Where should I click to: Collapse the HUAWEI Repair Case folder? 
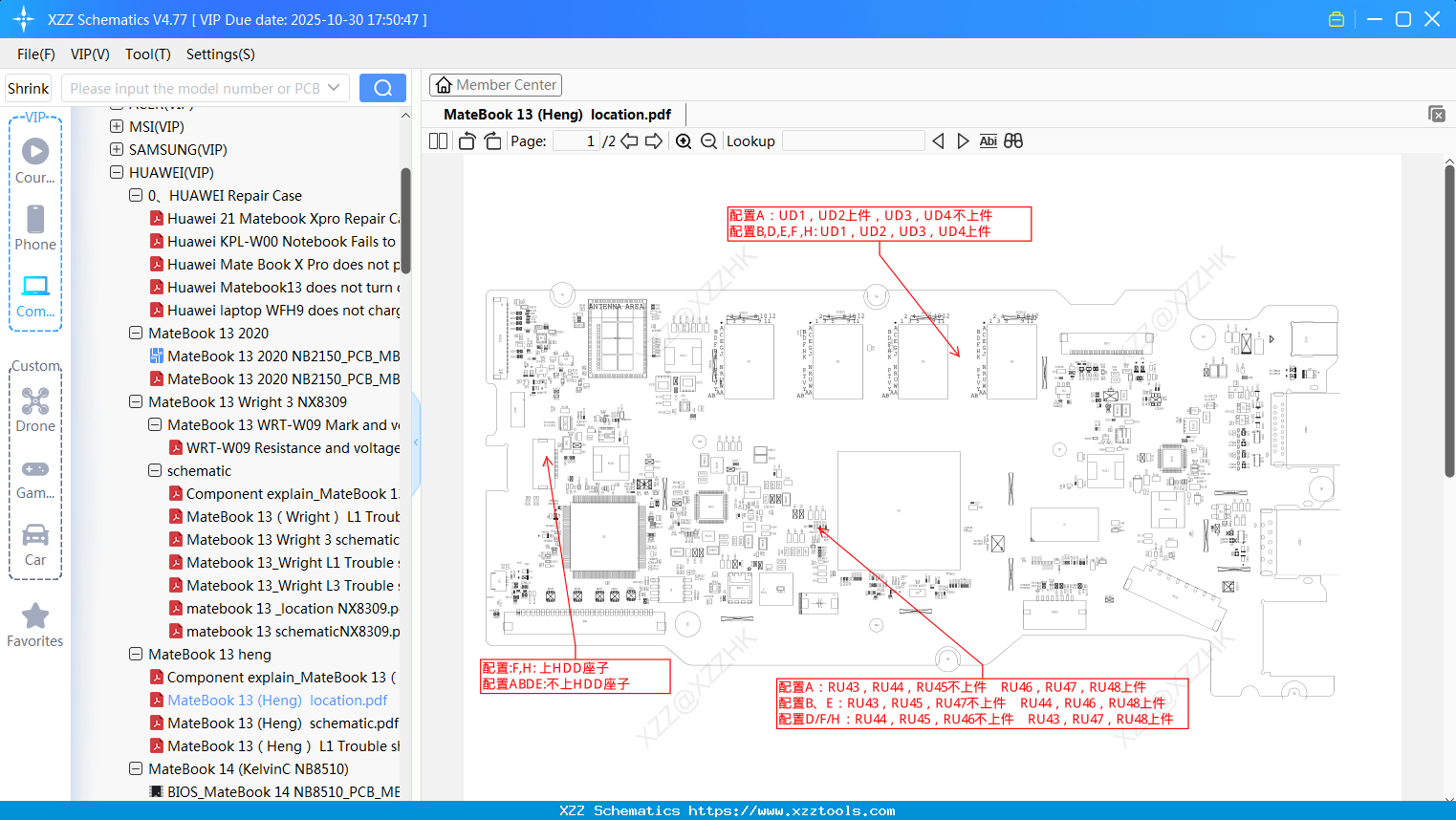(x=136, y=195)
